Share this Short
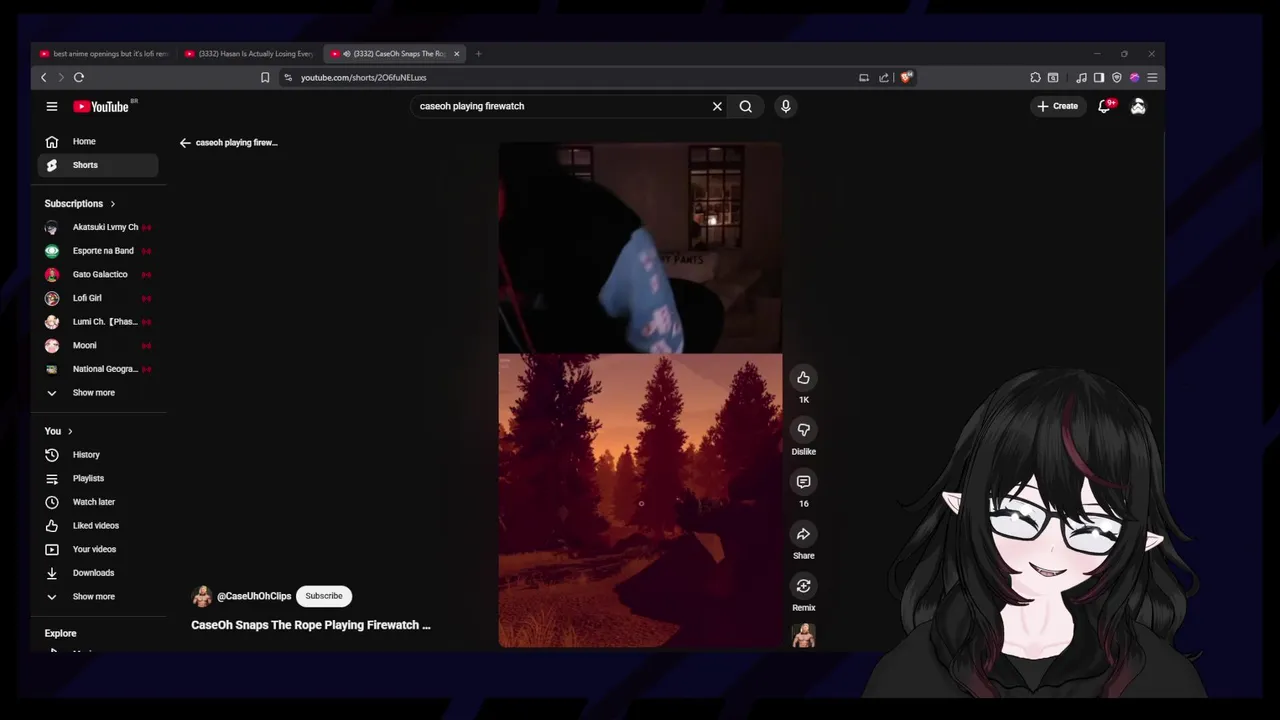The width and height of the screenshot is (1280, 720). (x=803, y=533)
